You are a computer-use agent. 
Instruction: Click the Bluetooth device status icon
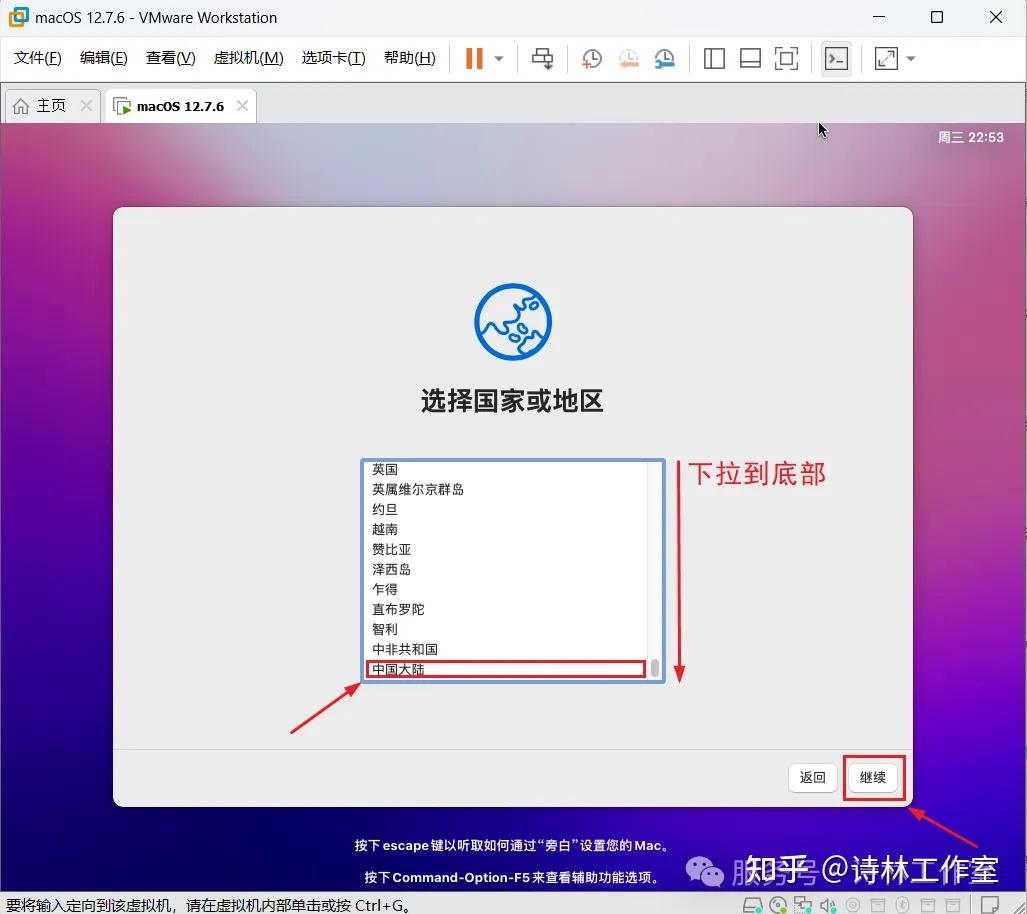(903, 905)
